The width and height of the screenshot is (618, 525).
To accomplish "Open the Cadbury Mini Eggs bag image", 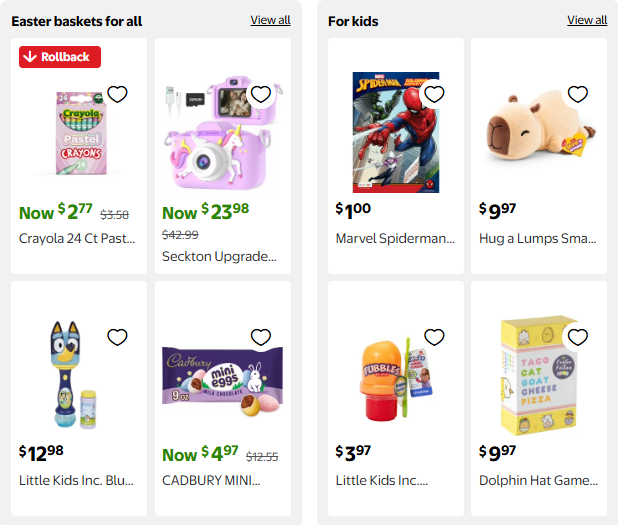I will coord(222,380).
